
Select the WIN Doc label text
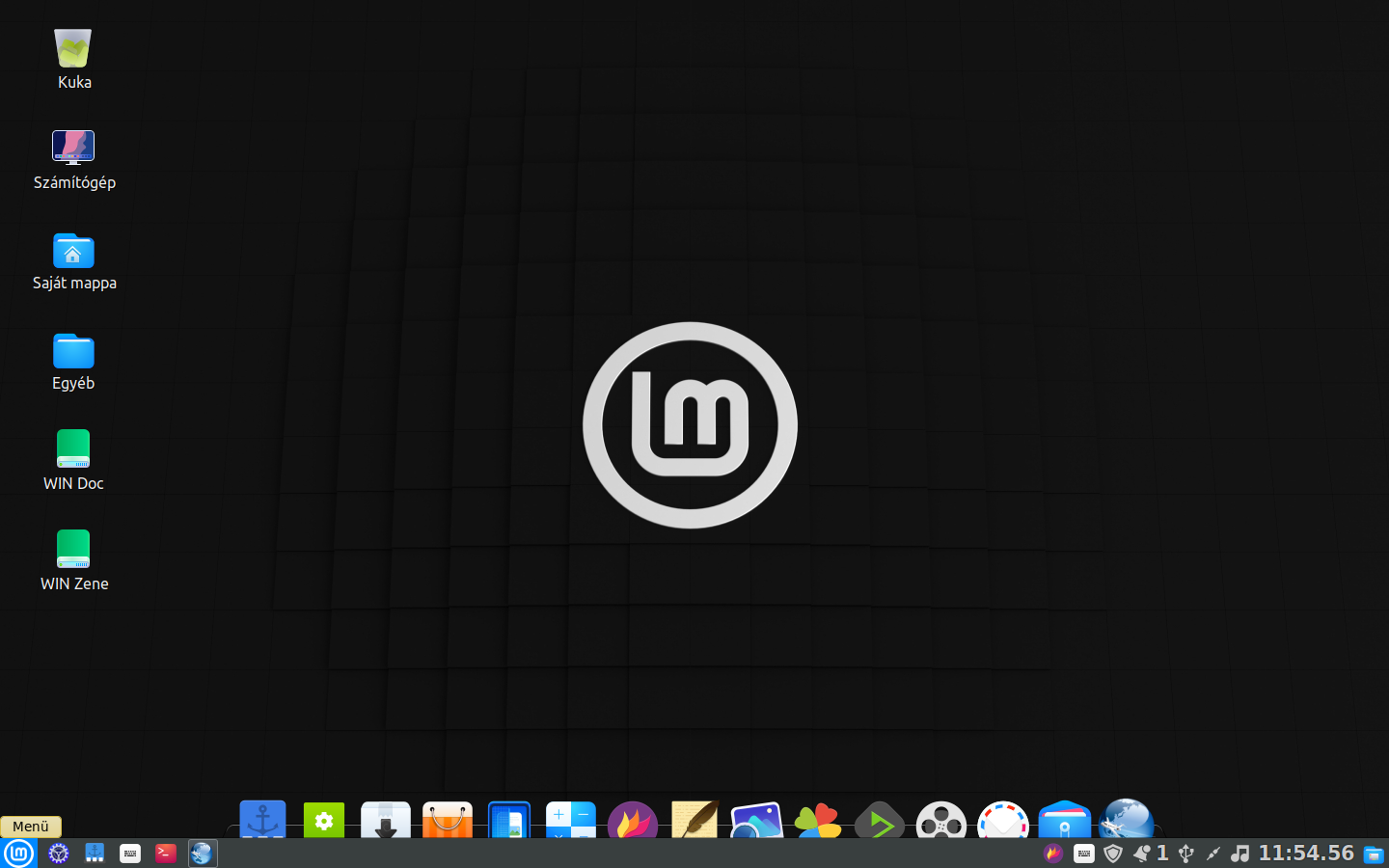click(73, 484)
